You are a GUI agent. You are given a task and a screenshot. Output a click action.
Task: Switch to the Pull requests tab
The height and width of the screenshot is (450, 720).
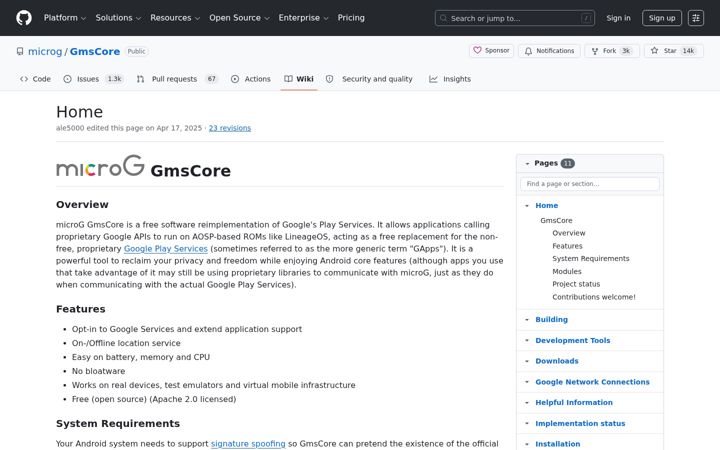[x=177, y=79]
